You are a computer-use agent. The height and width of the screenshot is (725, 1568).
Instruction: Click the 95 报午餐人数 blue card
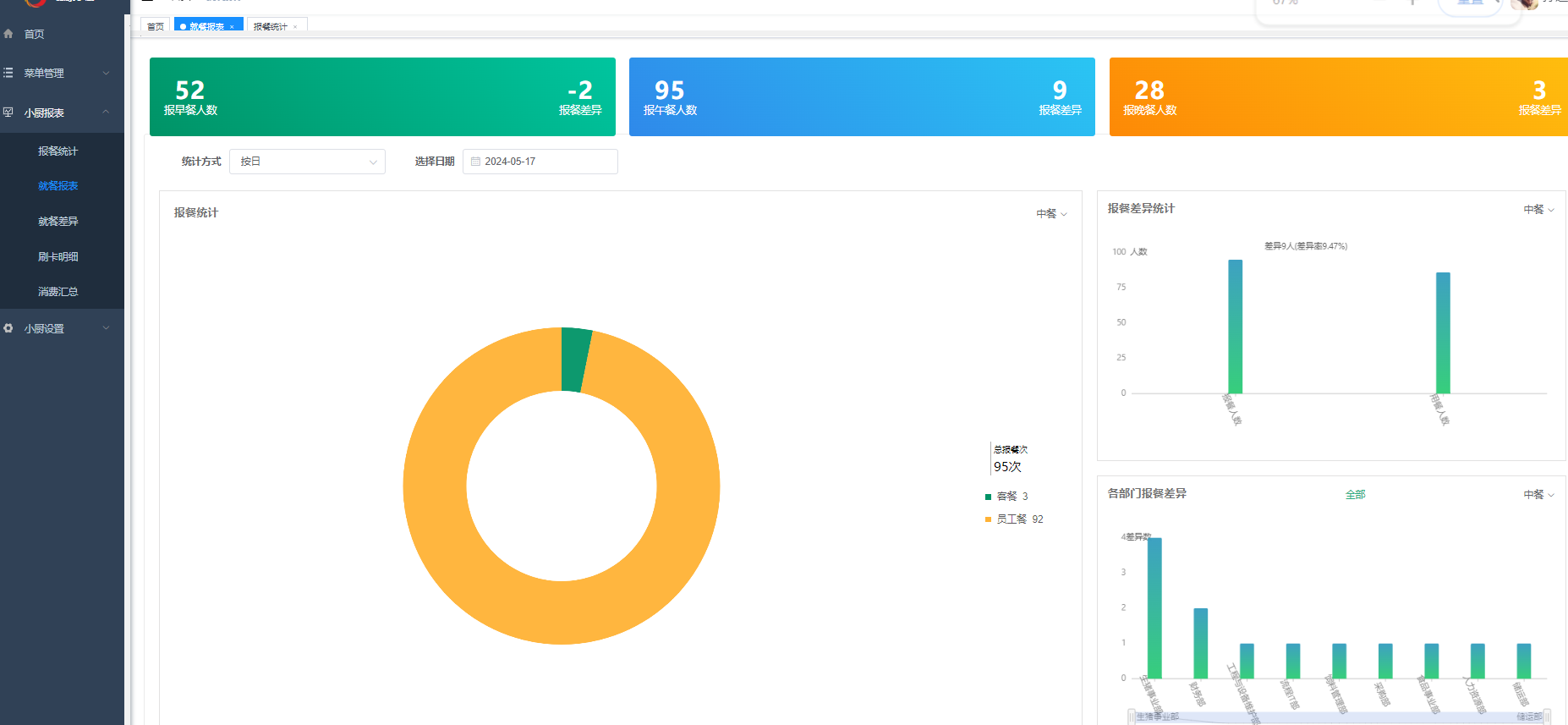click(862, 96)
